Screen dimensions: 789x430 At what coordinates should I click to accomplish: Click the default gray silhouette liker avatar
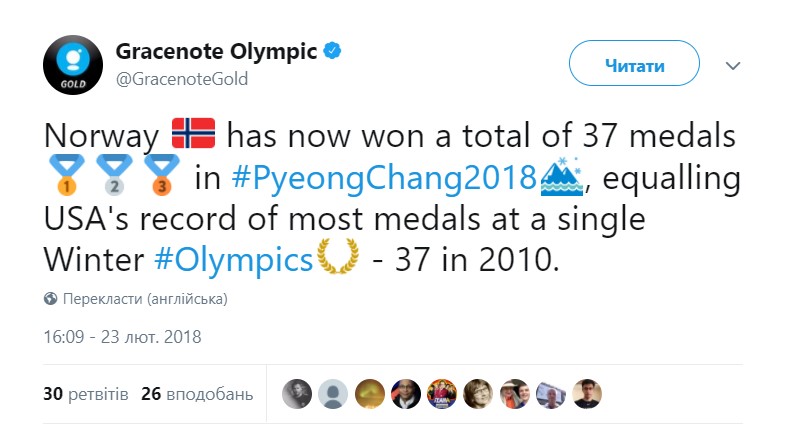coord(332,395)
